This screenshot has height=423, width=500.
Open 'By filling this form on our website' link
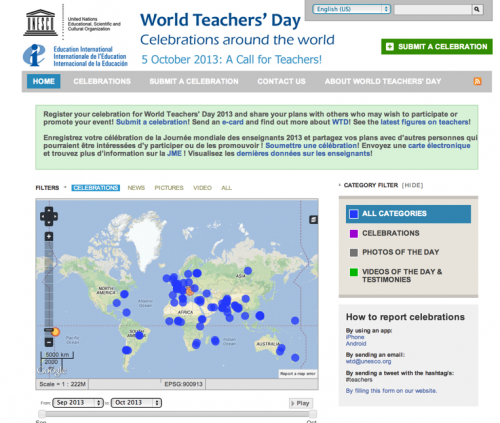[391, 391]
